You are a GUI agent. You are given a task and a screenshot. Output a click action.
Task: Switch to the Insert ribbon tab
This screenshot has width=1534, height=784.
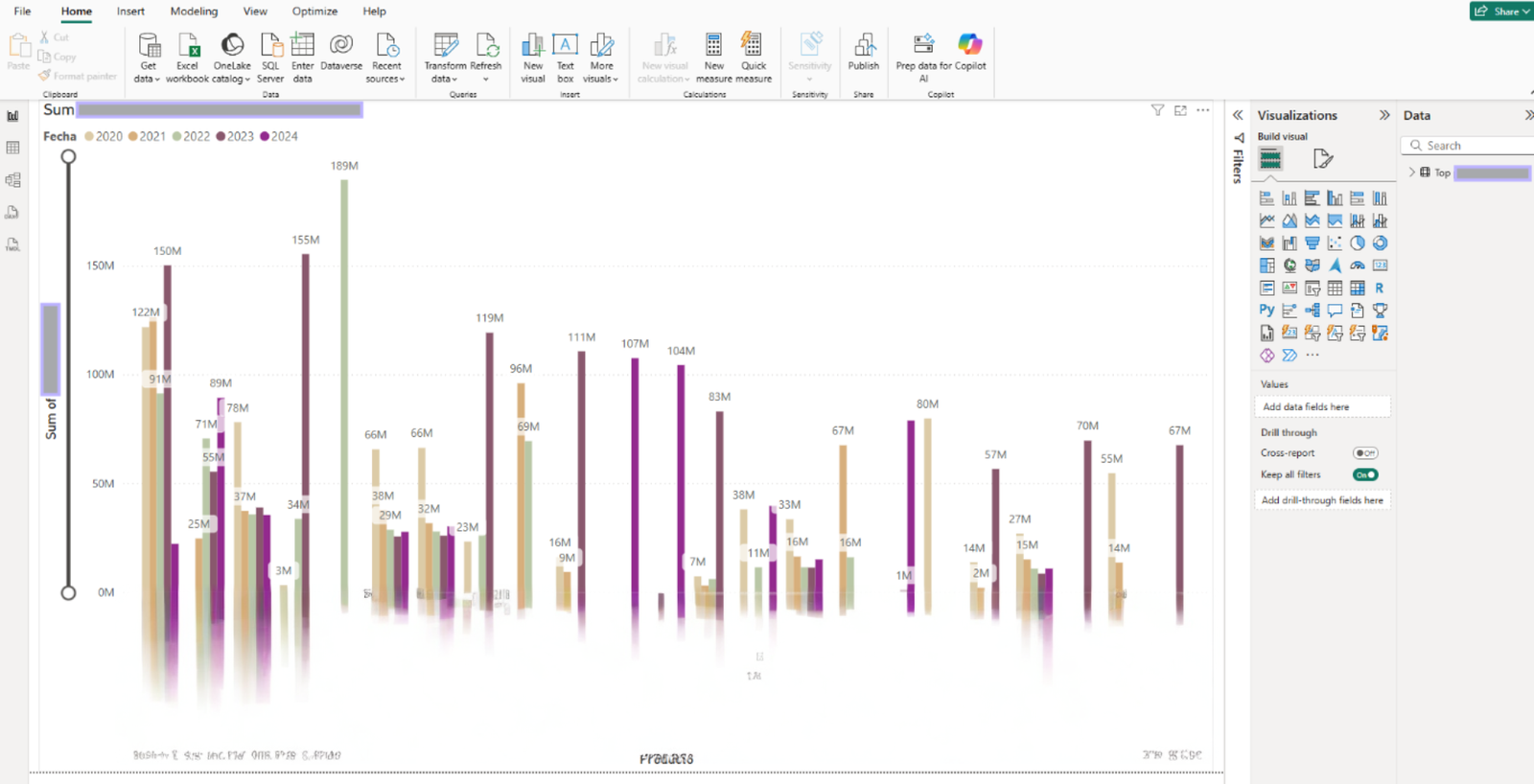coord(130,12)
